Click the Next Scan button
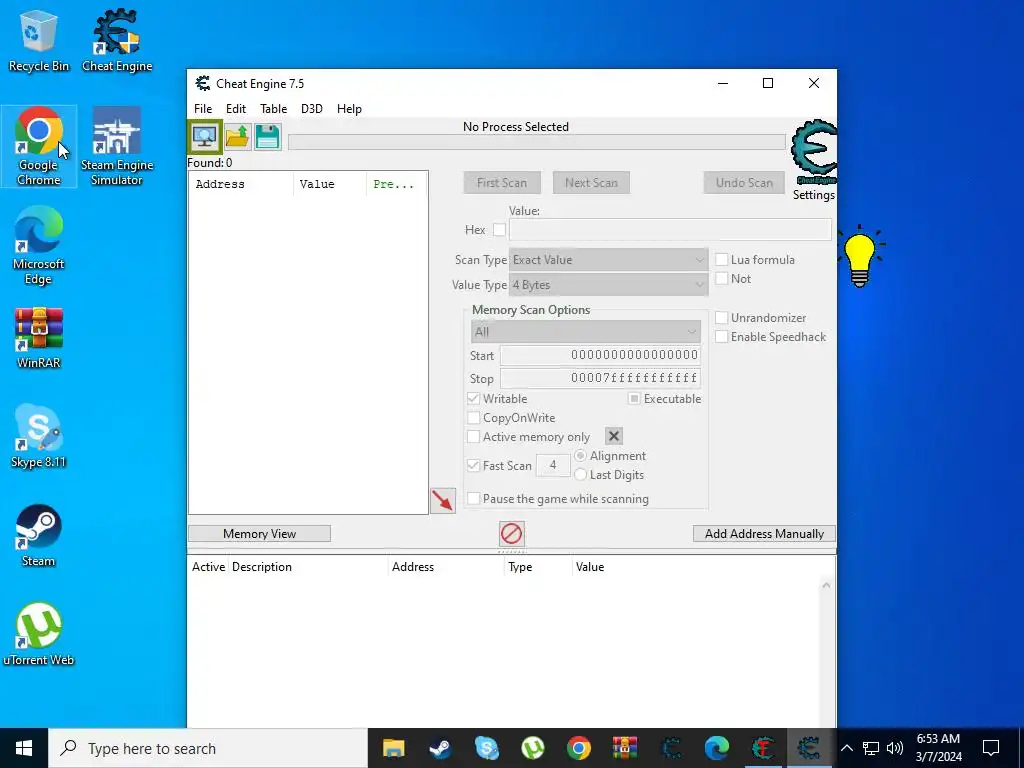 click(x=592, y=183)
